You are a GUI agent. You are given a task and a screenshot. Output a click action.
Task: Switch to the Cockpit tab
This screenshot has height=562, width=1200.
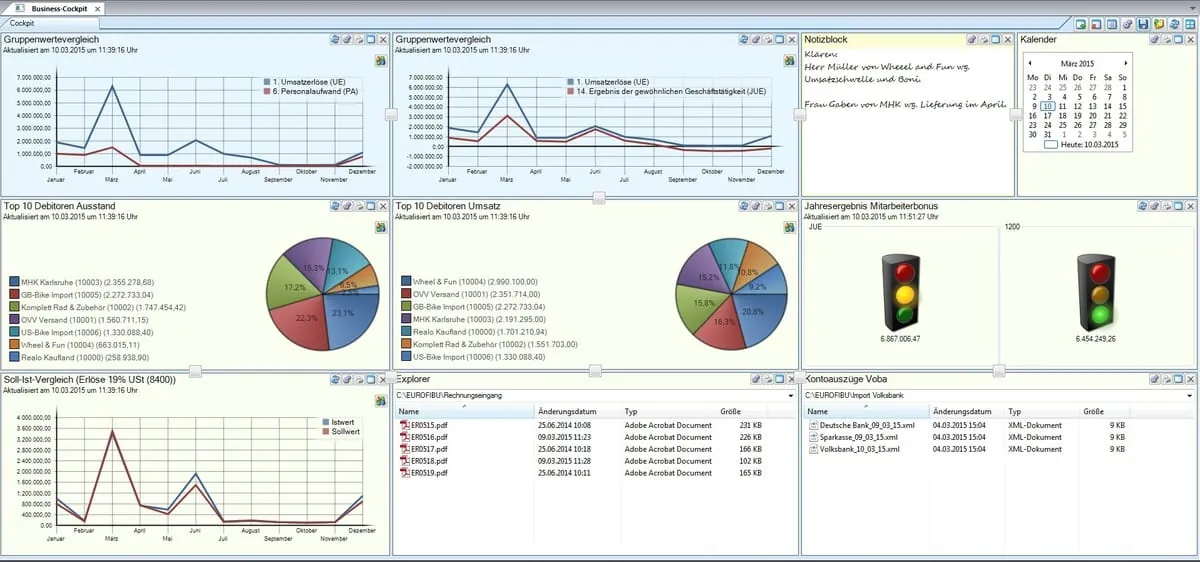[x=22, y=22]
